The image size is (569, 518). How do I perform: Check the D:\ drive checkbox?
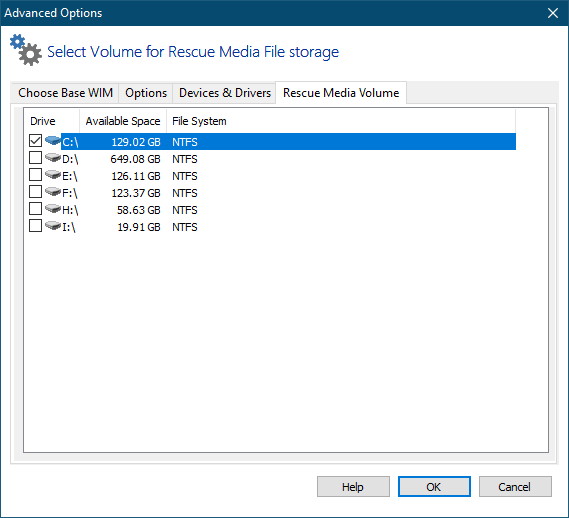[35, 158]
